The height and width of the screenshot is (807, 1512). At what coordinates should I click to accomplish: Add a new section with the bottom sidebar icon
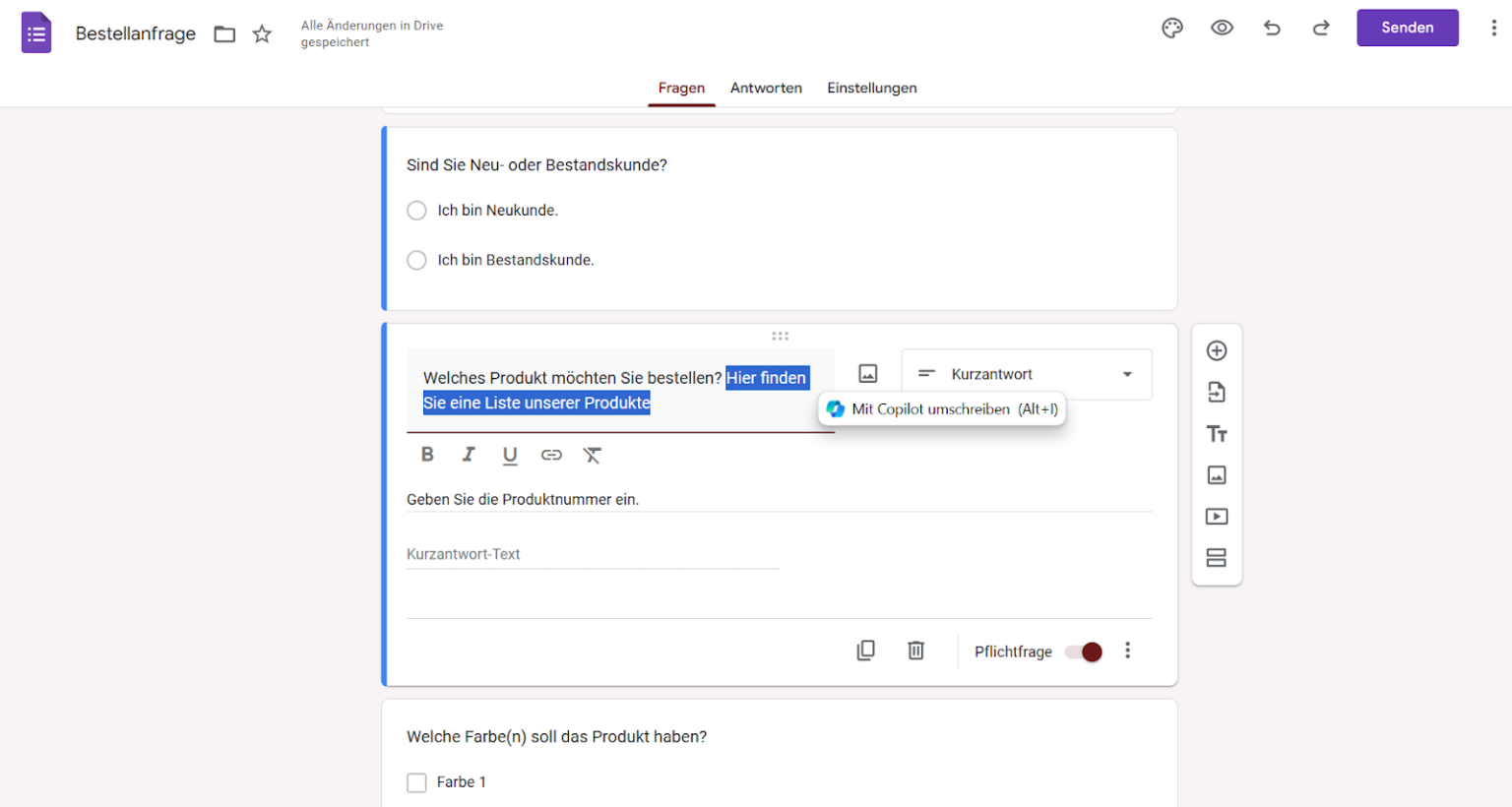click(1217, 557)
